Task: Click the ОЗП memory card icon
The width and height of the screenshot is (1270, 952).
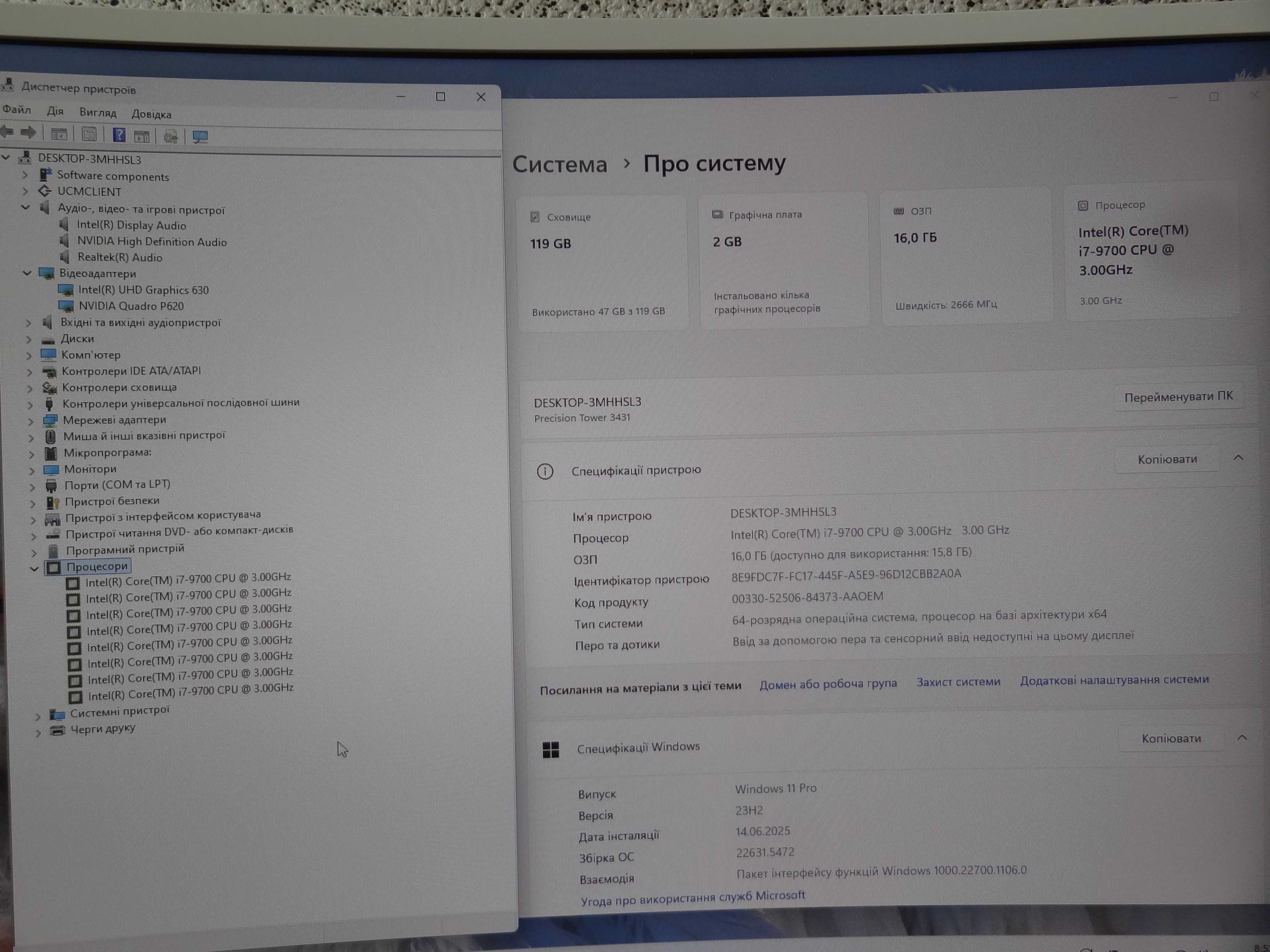Action: click(899, 211)
